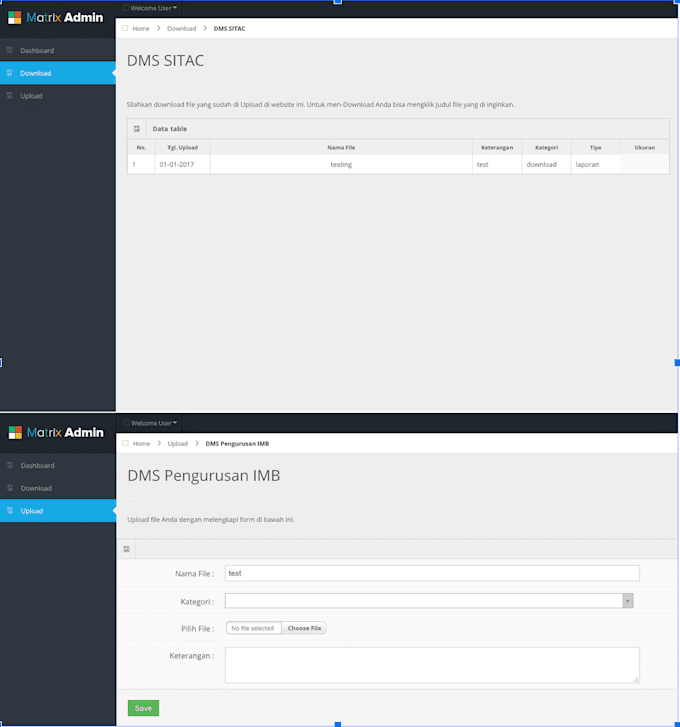Click the Upload breadcrumb link
This screenshot has height=727, width=680.
[x=178, y=444]
